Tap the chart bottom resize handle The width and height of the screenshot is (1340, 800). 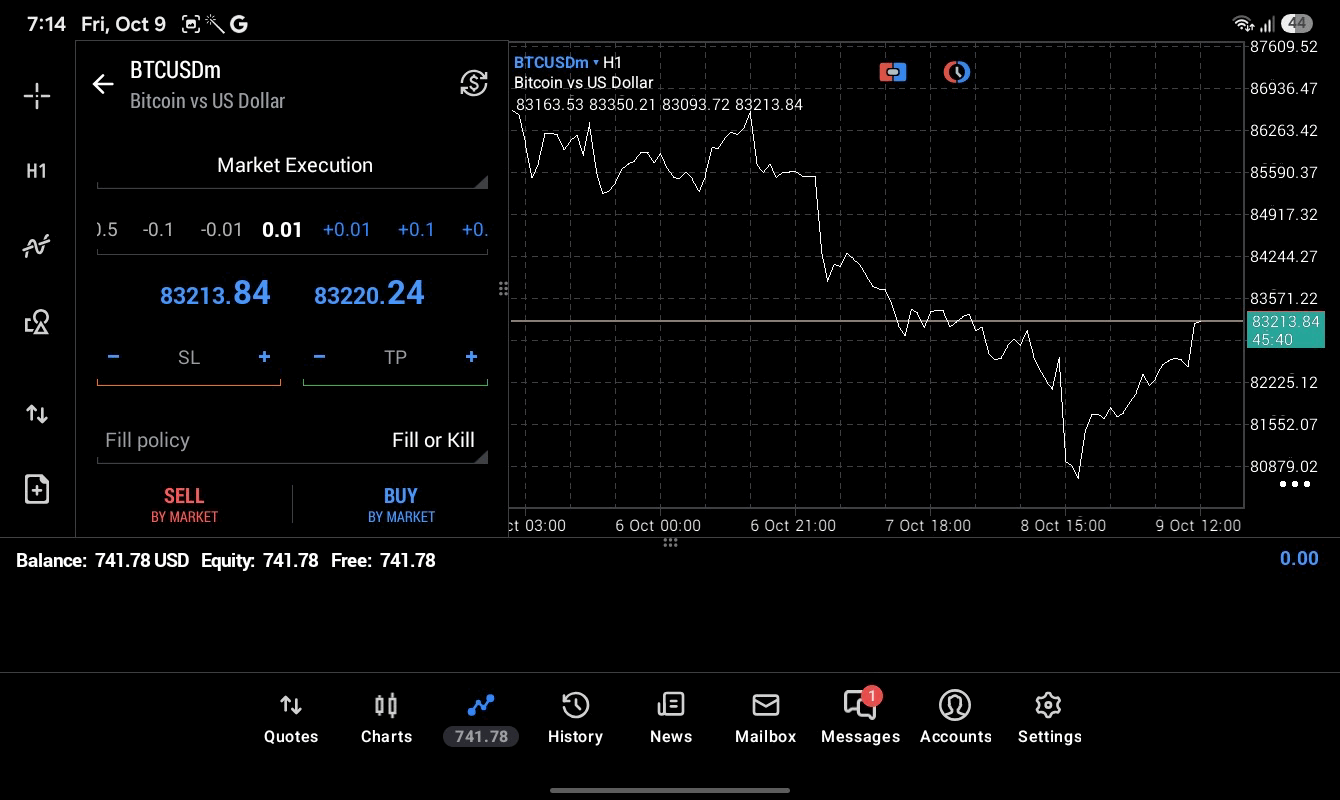click(670, 542)
